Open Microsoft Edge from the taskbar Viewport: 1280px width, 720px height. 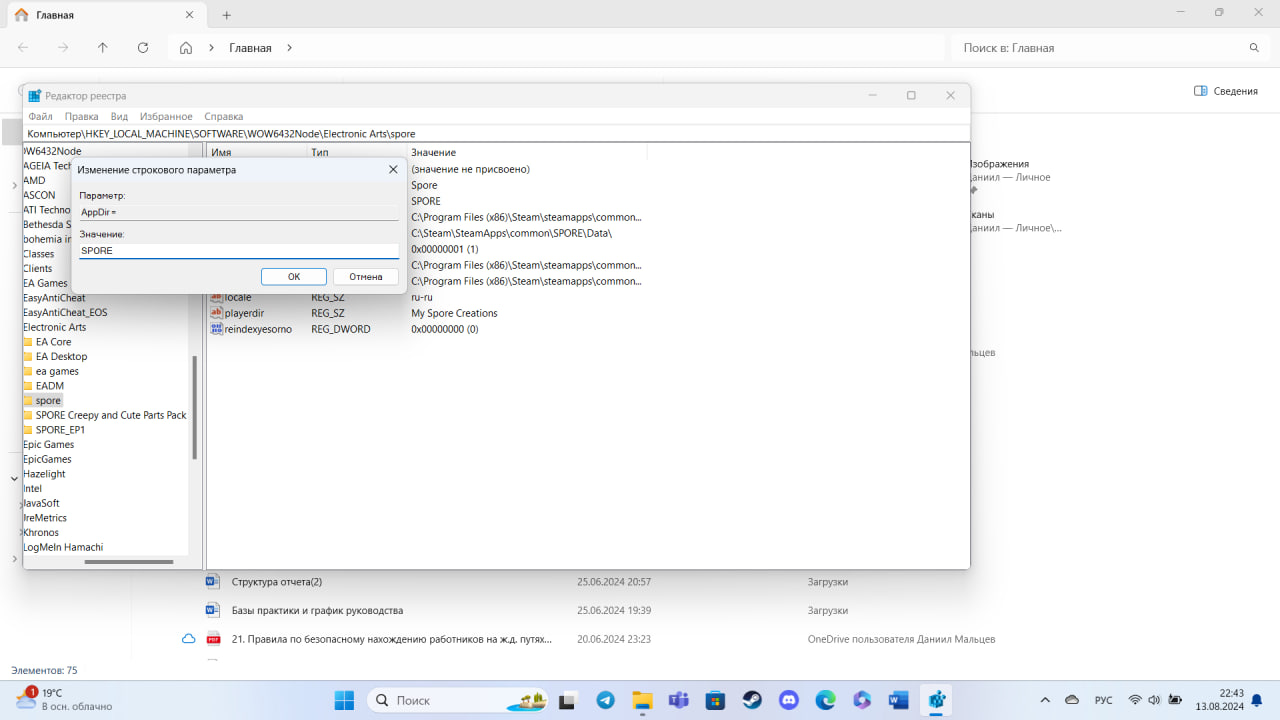pyautogui.click(x=825, y=700)
